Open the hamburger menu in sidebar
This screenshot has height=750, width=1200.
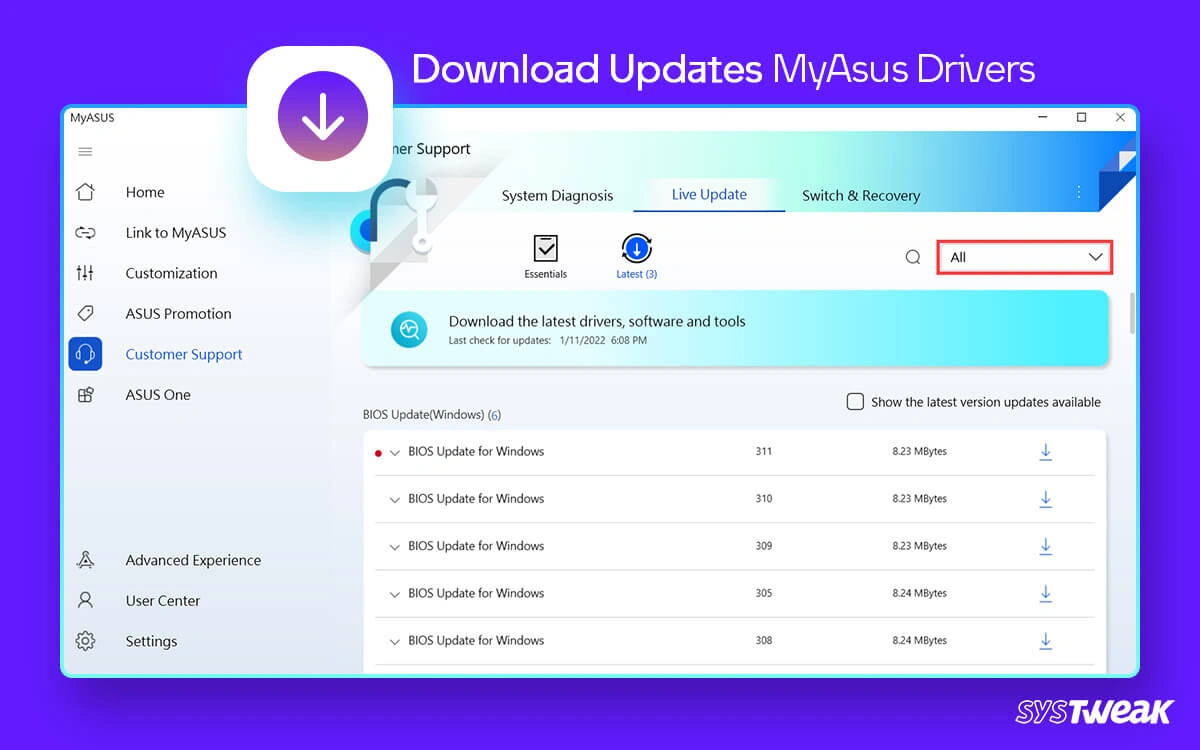(x=85, y=152)
